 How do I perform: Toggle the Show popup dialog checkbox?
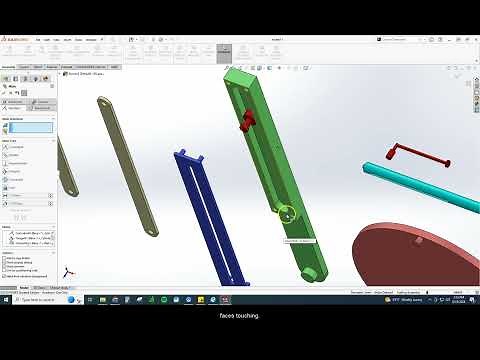click(x=4, y=263)
